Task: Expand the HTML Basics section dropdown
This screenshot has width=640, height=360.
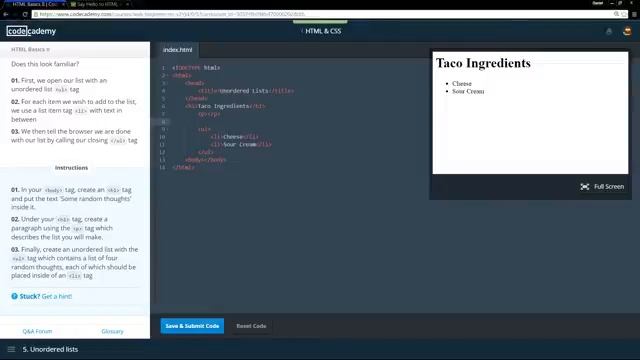Action: [31, 49]
